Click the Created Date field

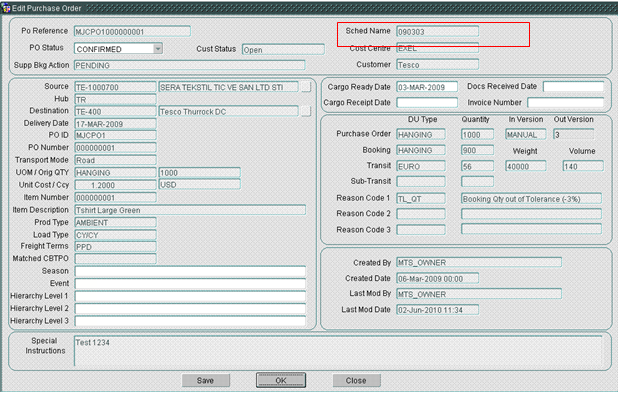pos(437,278)
